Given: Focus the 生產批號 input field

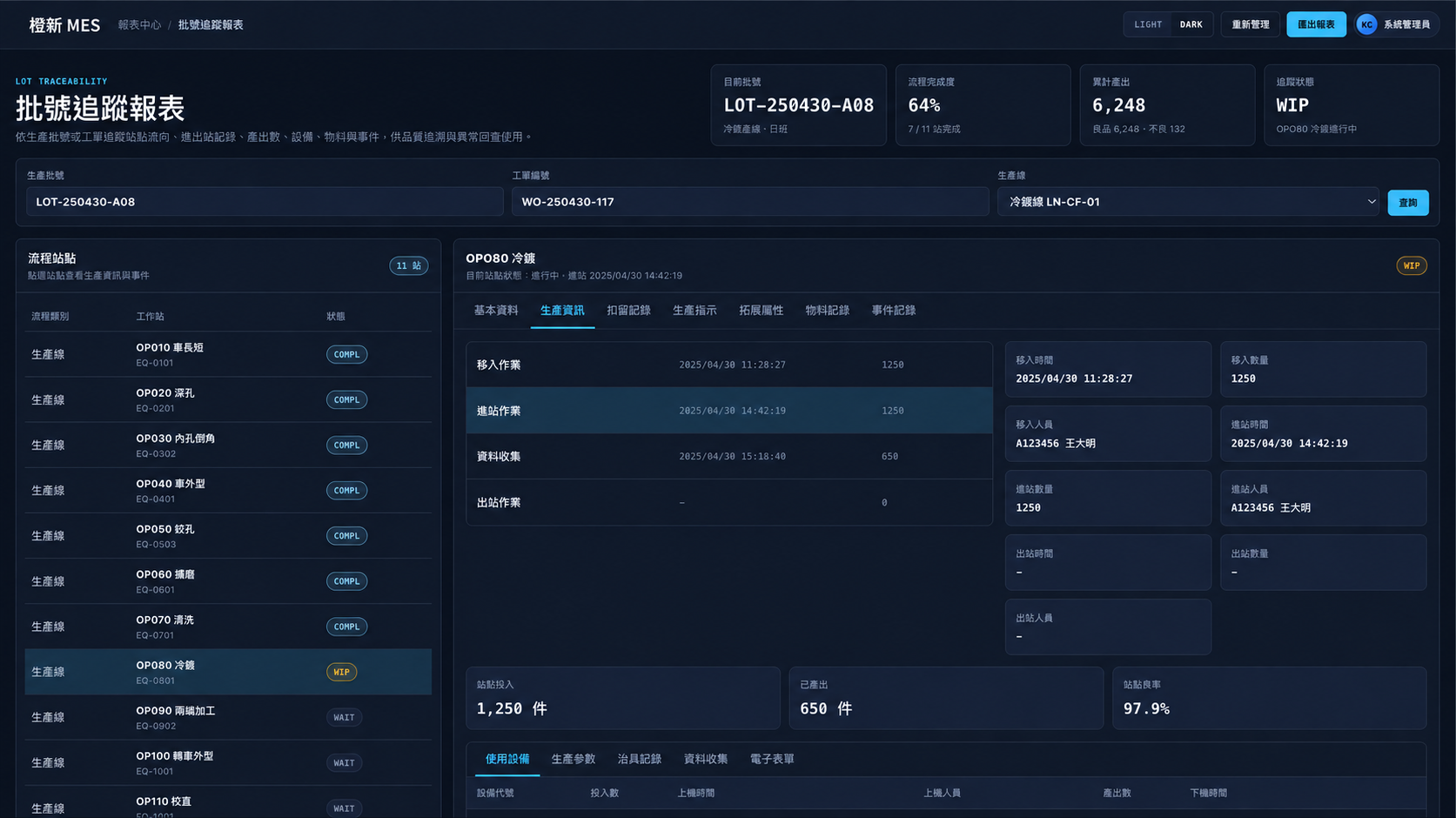Looking at the screenshot, I should coord(265,202).
